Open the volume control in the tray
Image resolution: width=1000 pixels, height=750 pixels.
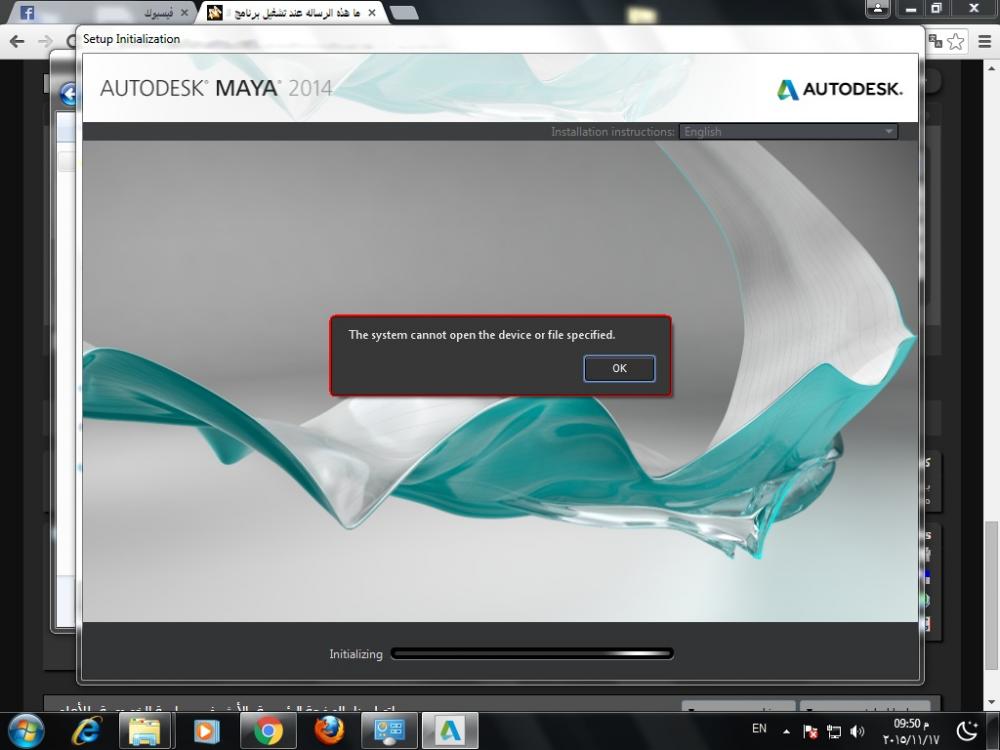857,732
